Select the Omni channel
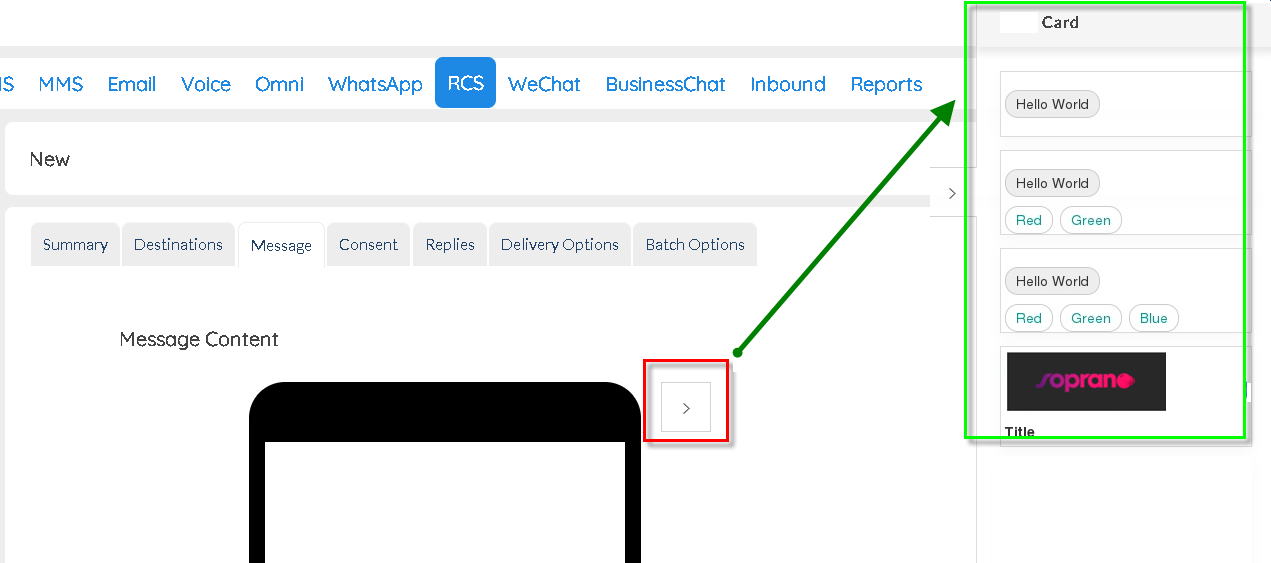The width and height of the screenshot is (1271, 563). coord(279,84)
